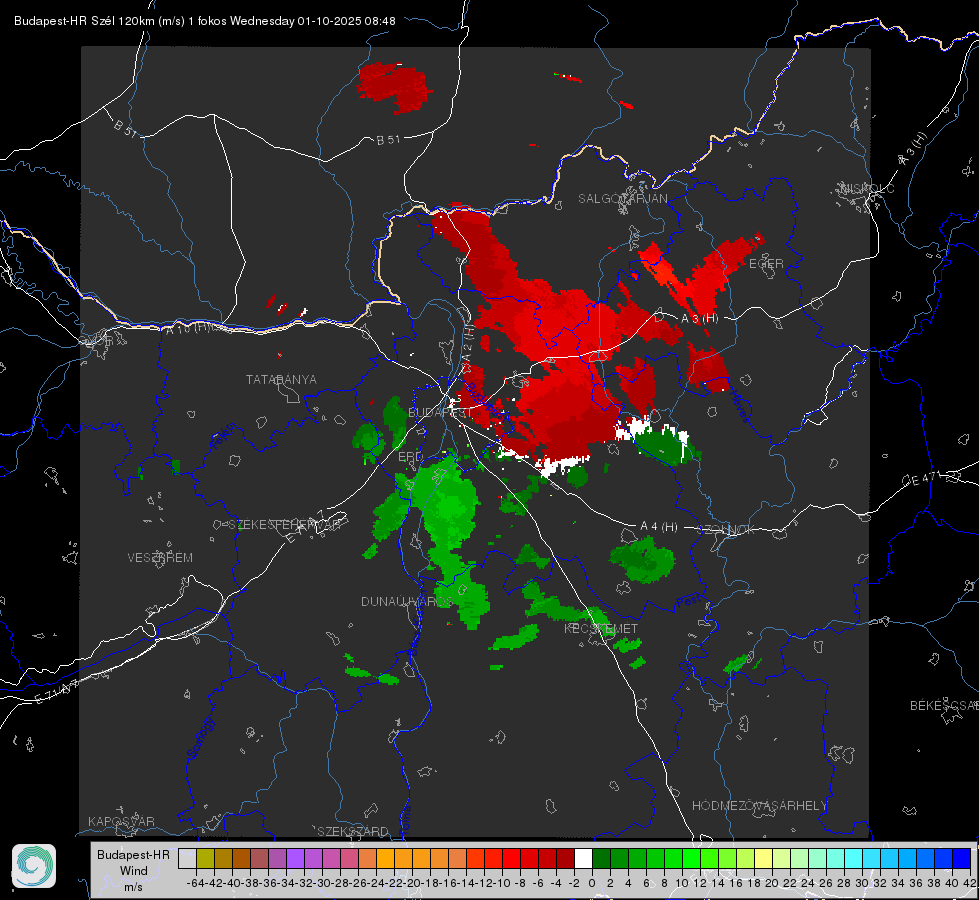Click the blue Somogy county label
Screen dimensions: 979x900
click(x=200, y=738)
